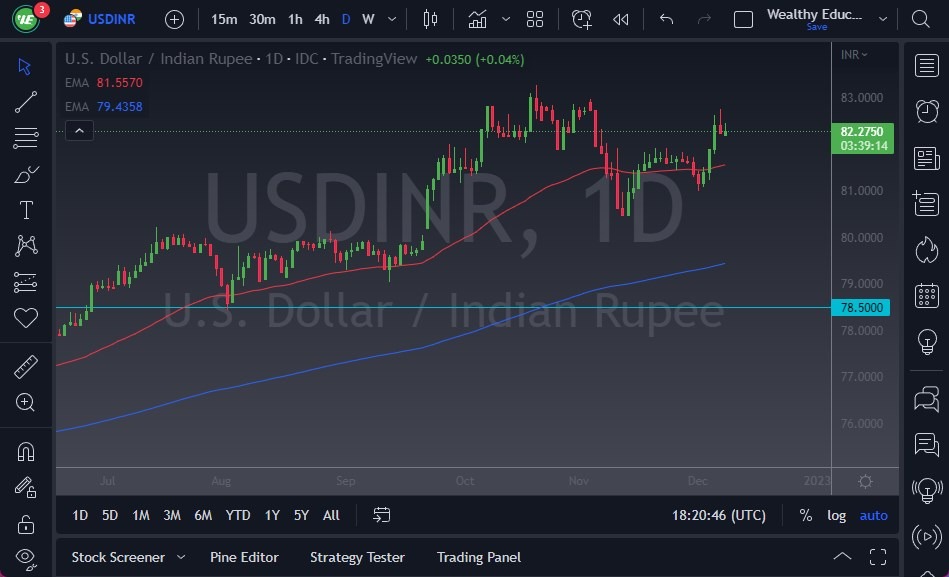The height and width of the screenshot is (577, 949).
Task: Enable percent scale on the price axis
Action: pos(805,515)
